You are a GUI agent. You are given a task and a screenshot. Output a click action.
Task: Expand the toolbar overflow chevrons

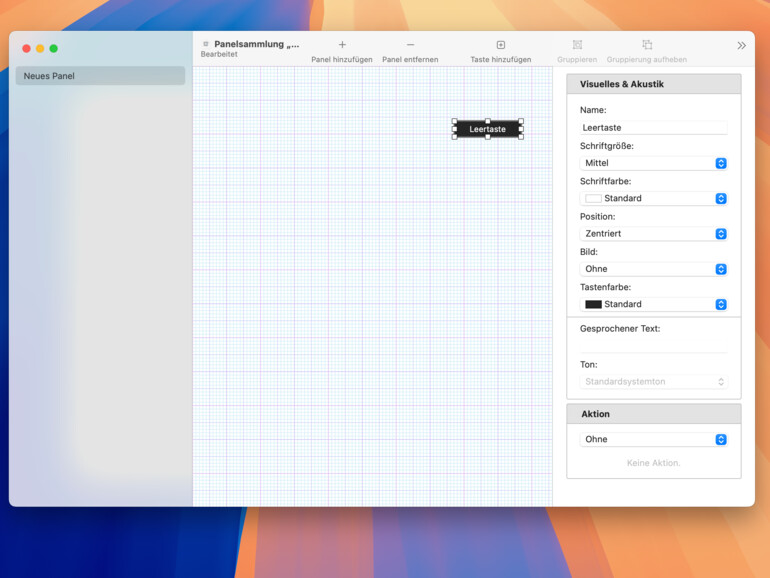click(741, 45)
